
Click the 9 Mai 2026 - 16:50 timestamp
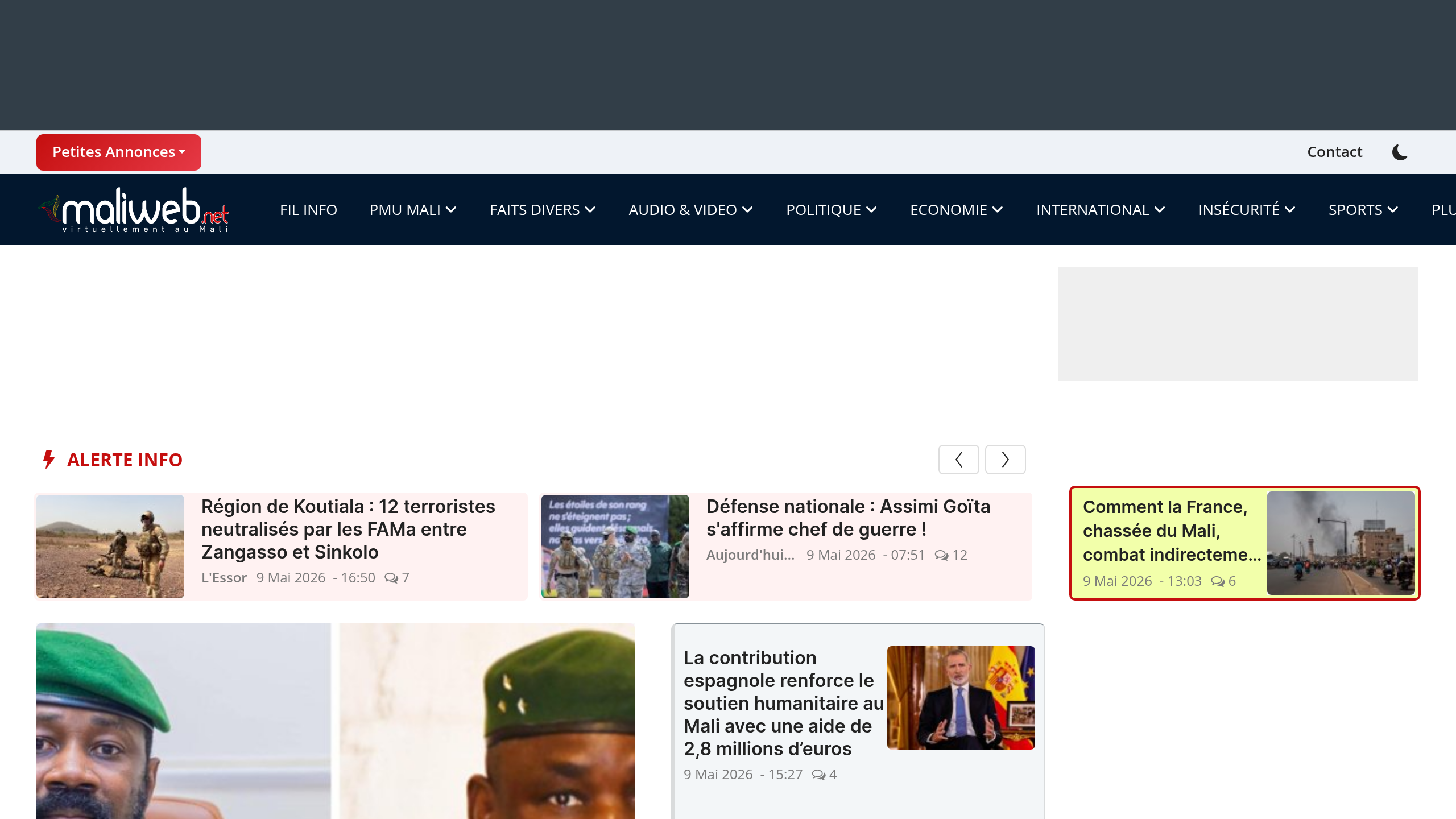(x=316, y=578)
